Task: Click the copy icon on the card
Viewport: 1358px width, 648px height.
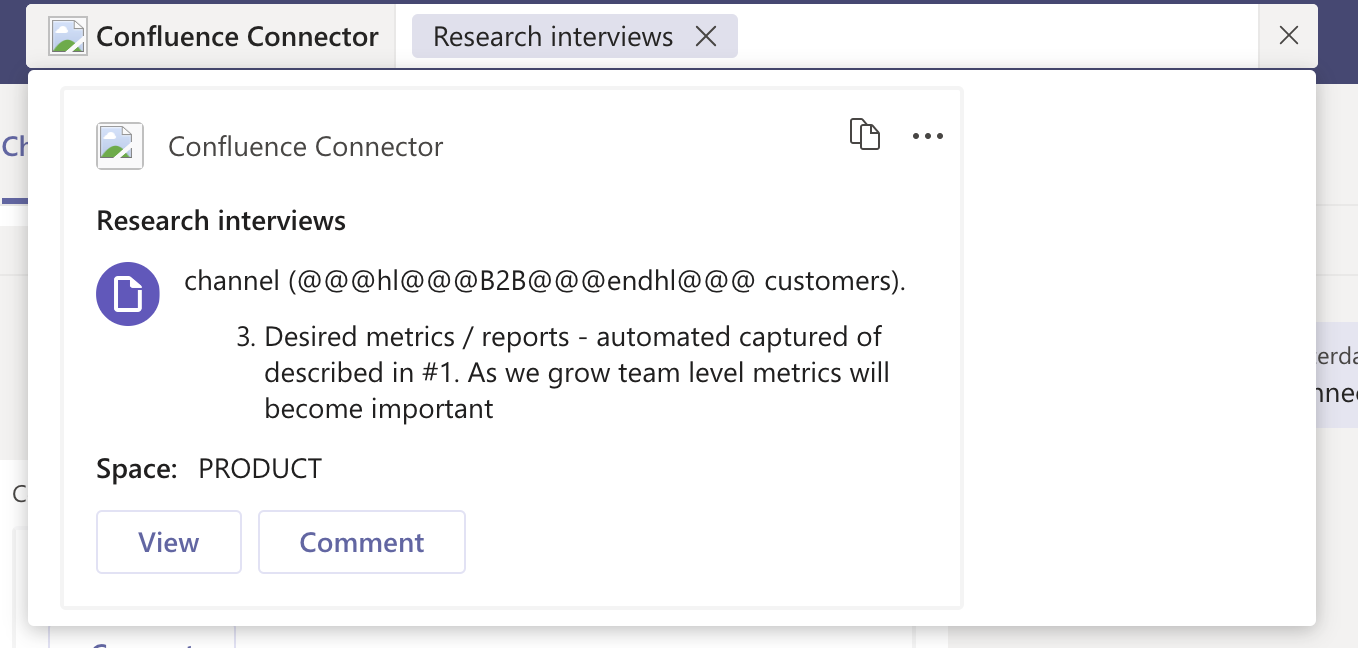Action: (864, 135)
